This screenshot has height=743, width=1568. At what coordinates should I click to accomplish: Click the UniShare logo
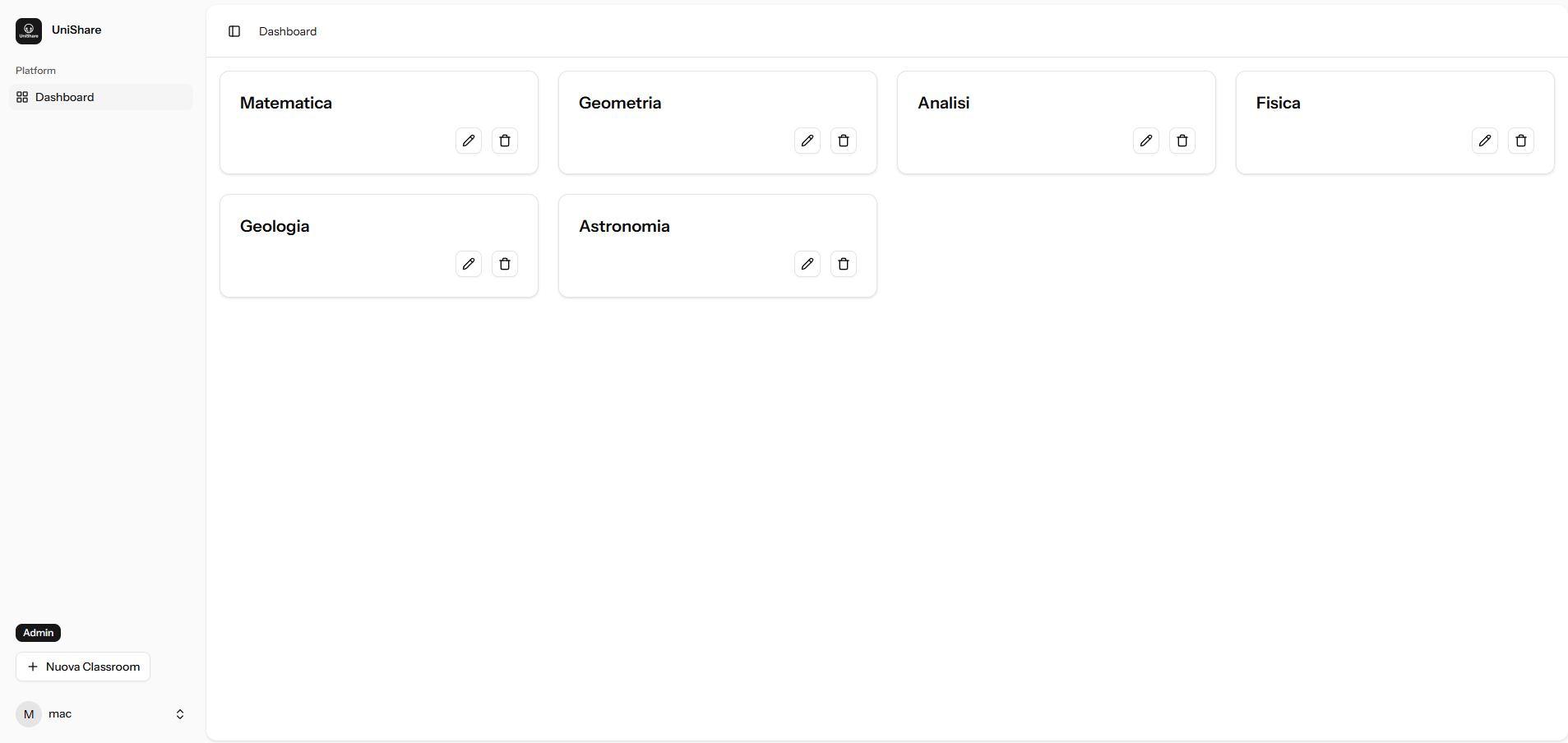[x=29, y=30]
